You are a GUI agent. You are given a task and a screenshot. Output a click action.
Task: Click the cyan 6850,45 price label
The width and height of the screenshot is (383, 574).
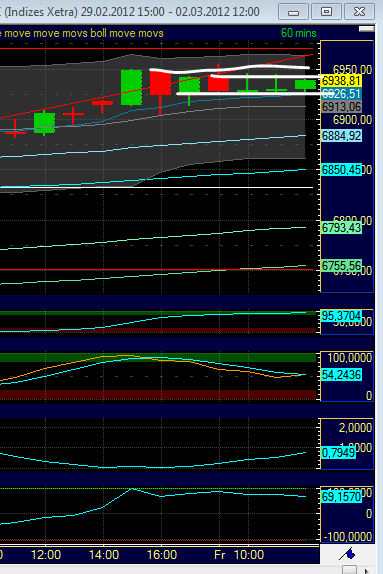coord(341,170)
